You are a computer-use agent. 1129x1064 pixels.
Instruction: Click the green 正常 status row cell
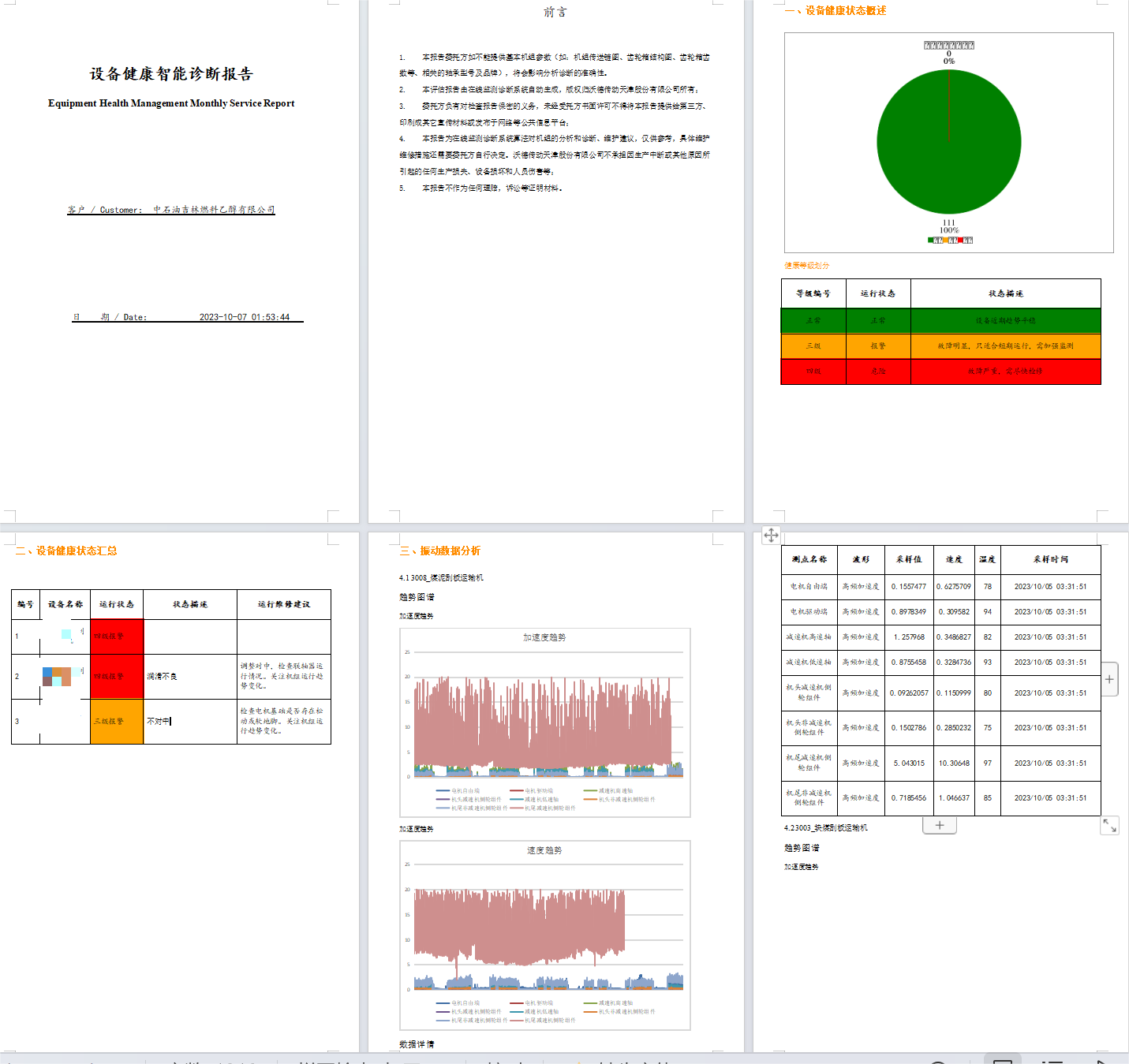point(813,320)
